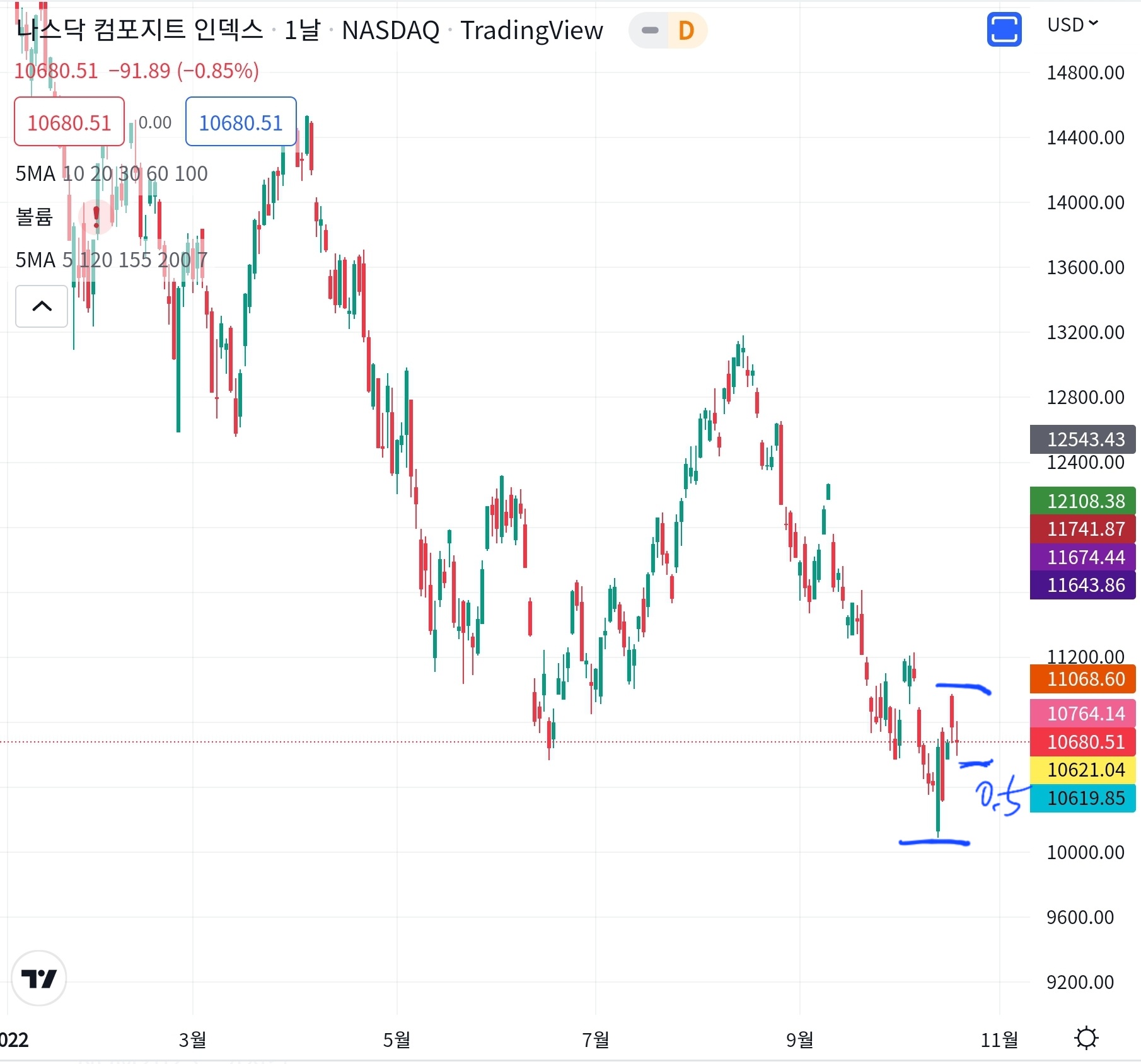Click the 10000.00 price axis value

1086,852
